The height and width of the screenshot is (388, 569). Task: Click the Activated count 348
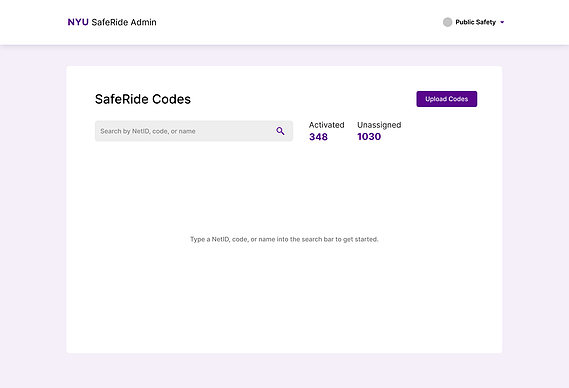318,137
